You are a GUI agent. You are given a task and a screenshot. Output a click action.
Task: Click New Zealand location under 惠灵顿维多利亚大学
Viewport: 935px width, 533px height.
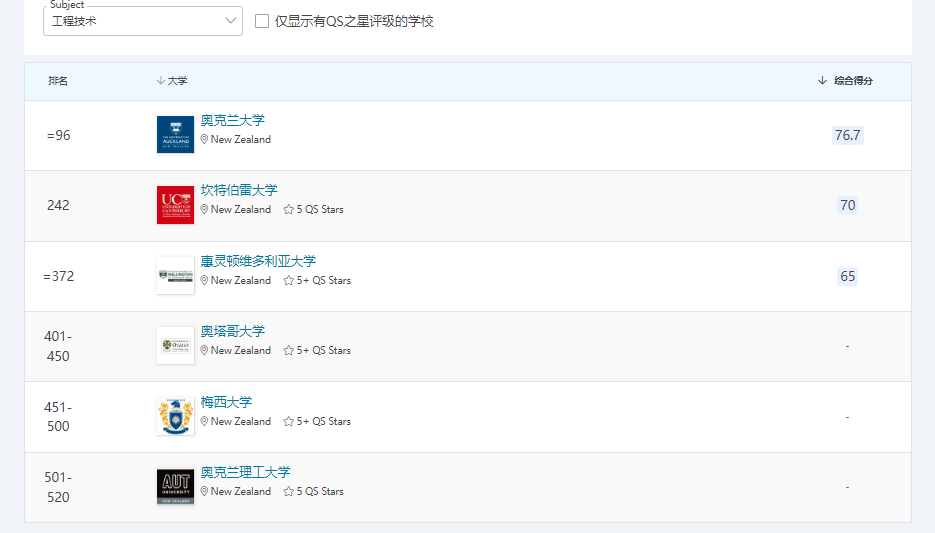(236, 280)
